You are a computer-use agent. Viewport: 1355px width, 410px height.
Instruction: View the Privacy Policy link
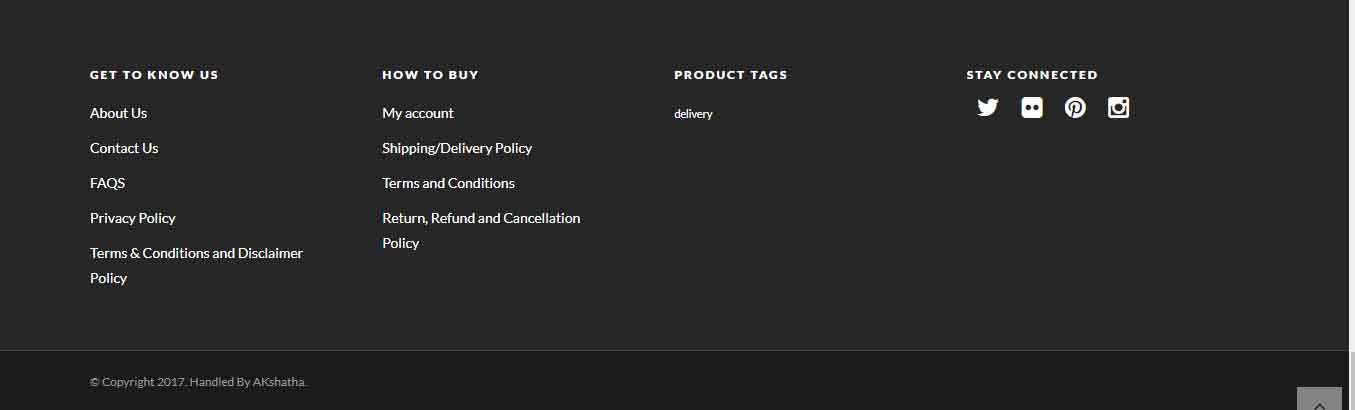[x=132, y=218]
